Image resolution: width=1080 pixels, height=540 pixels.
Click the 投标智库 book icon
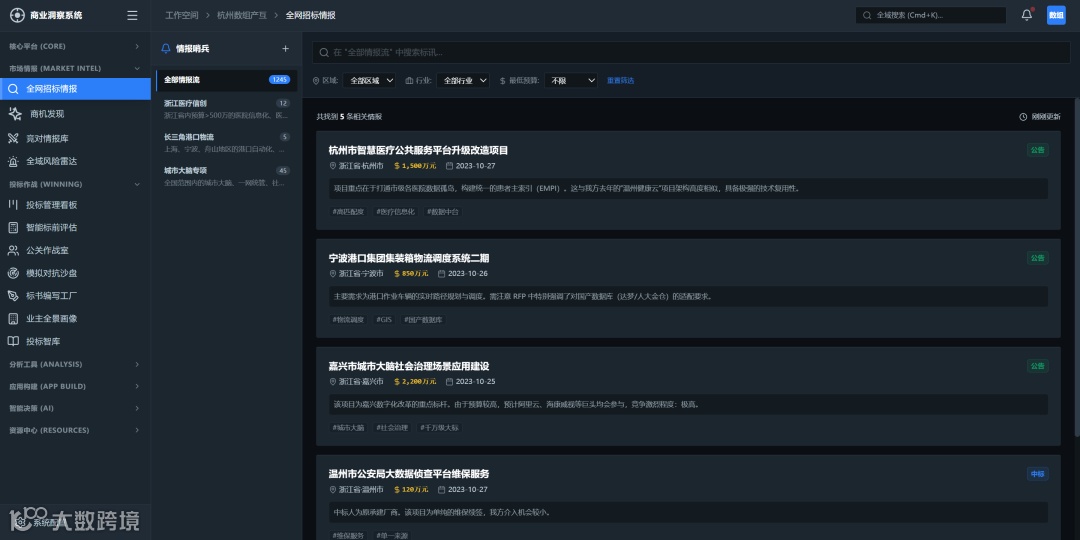pos(13,341)
